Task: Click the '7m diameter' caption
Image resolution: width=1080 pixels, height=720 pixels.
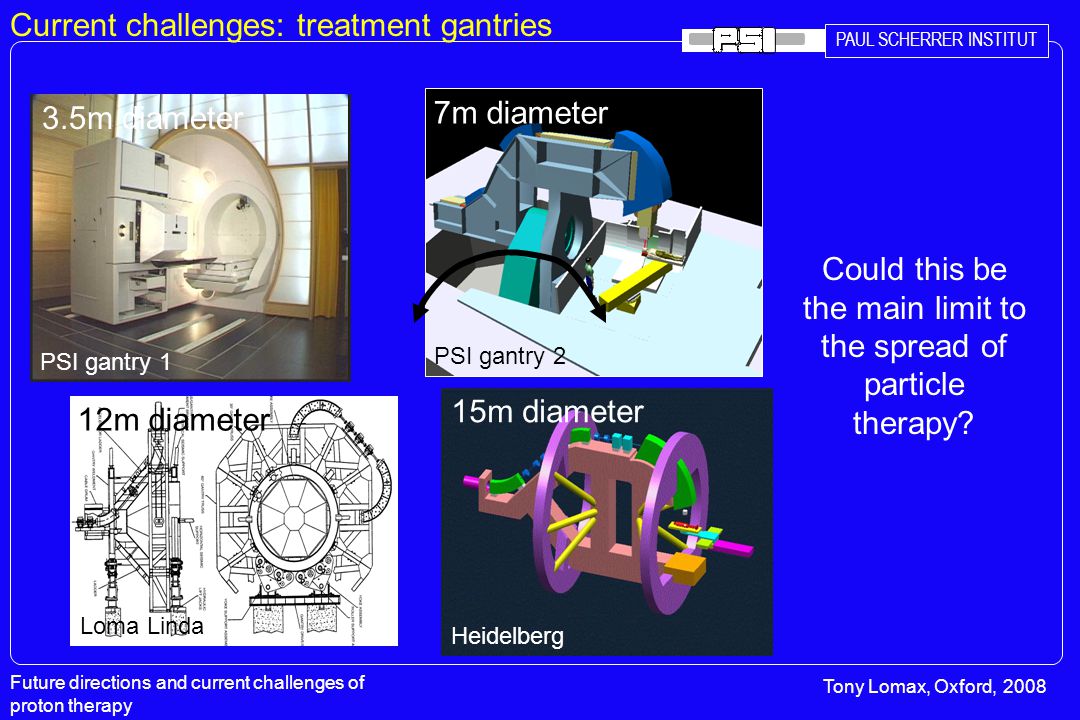Action: (521, 113)
